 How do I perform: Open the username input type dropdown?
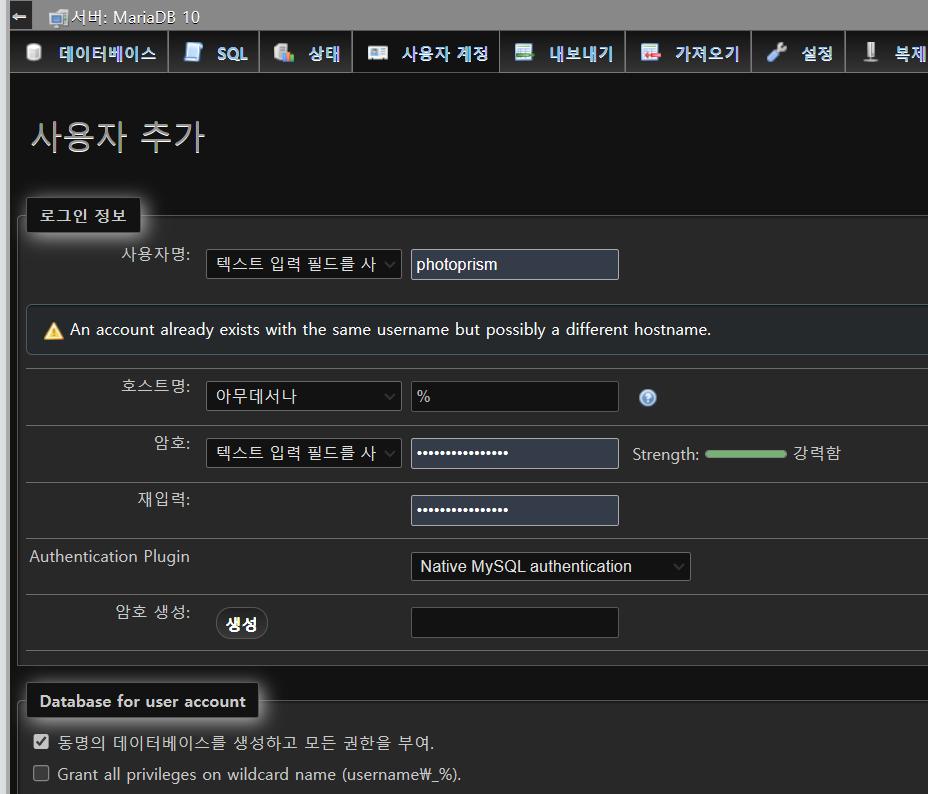[x=303, y=264]
